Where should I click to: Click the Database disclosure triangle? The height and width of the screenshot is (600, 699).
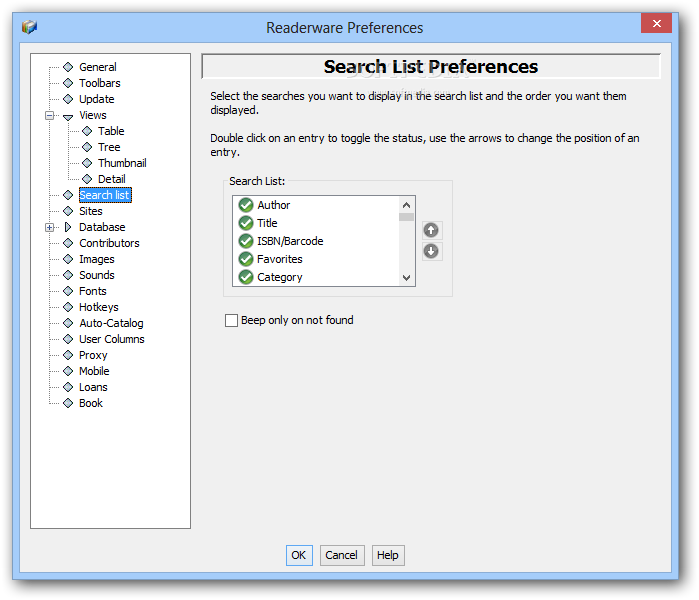point(68,227)
